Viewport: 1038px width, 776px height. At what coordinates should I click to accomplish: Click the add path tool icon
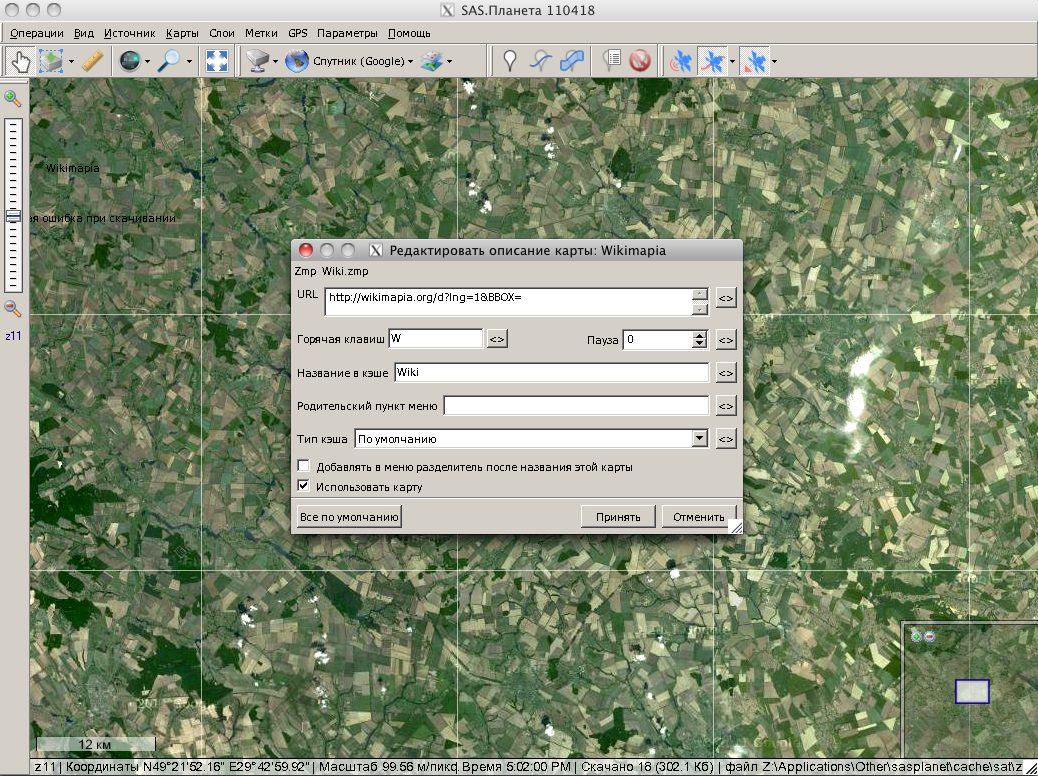(541, 61)
